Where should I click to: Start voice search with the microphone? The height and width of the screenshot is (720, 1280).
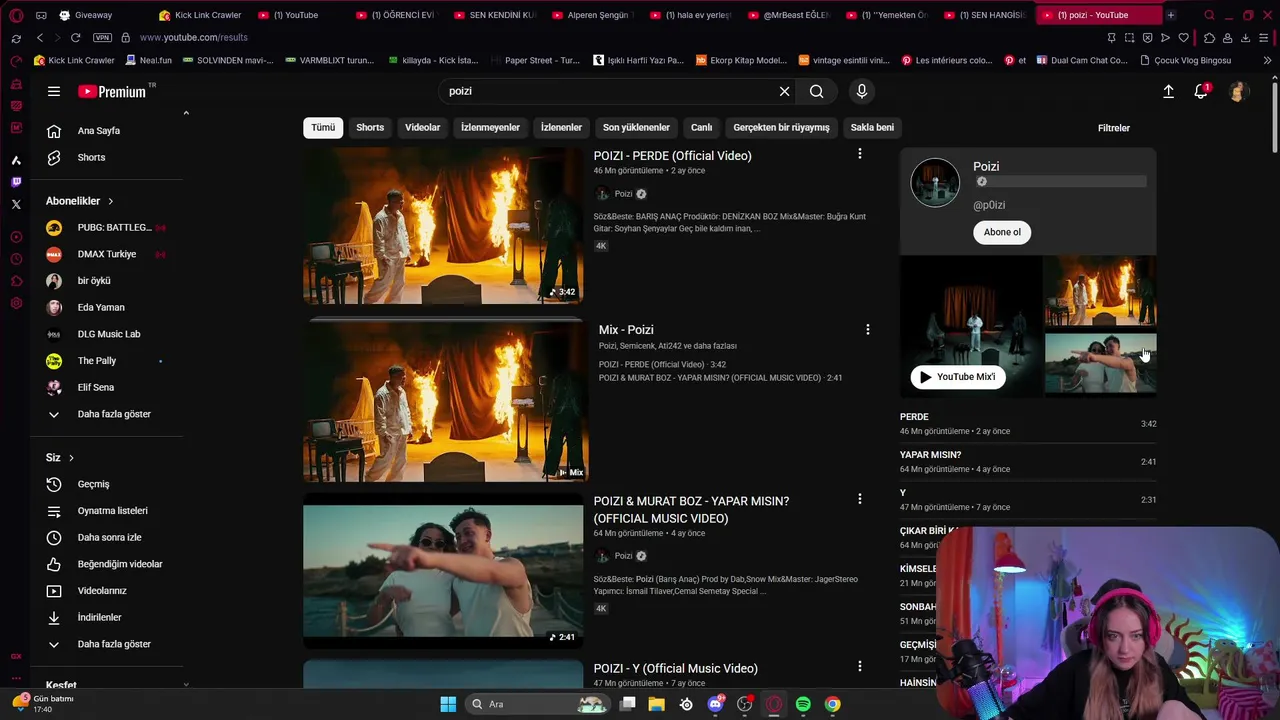pyautogui.click(x=862, y=91)
